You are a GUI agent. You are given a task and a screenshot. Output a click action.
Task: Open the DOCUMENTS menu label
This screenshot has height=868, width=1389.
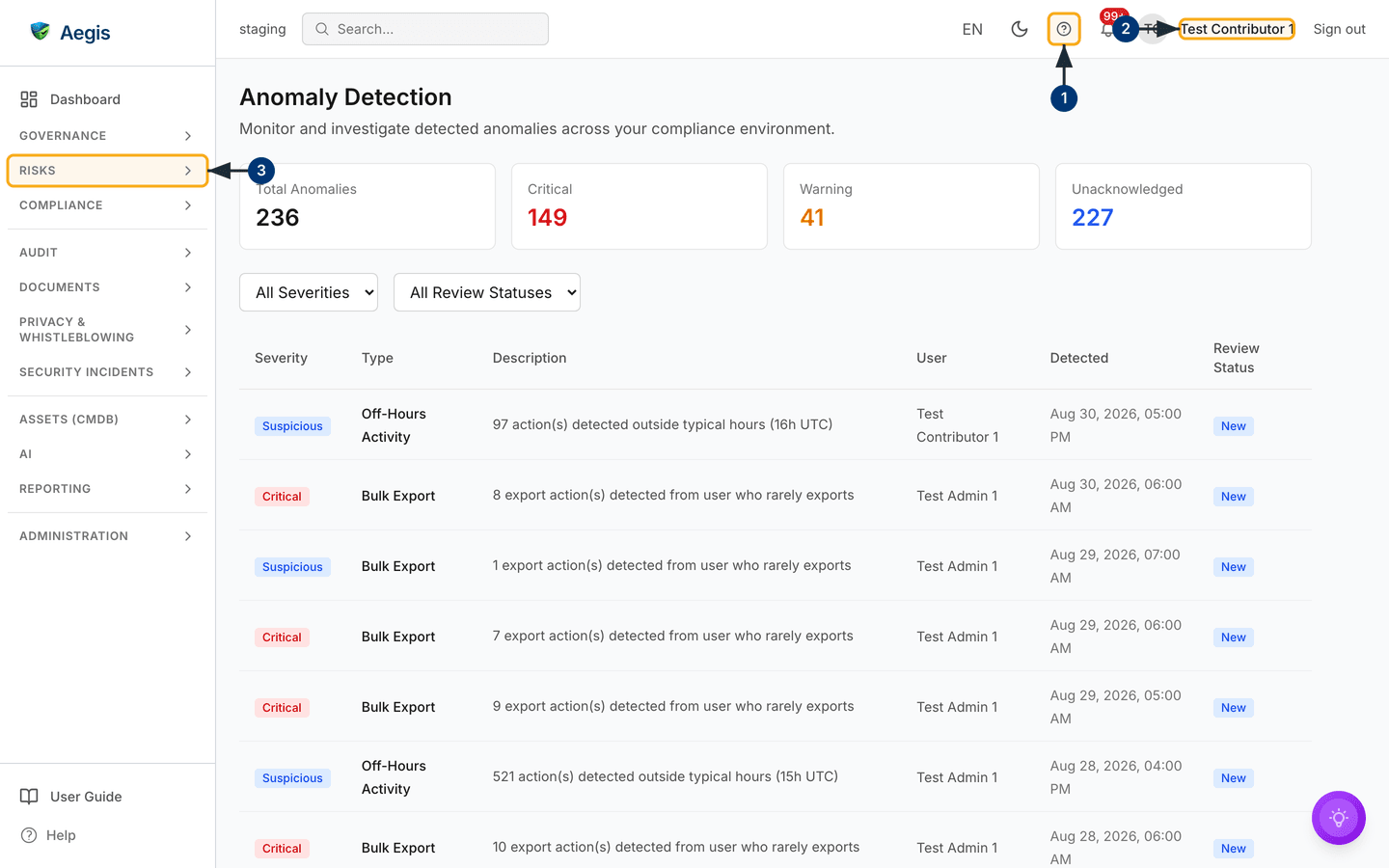tap(60, 287)
